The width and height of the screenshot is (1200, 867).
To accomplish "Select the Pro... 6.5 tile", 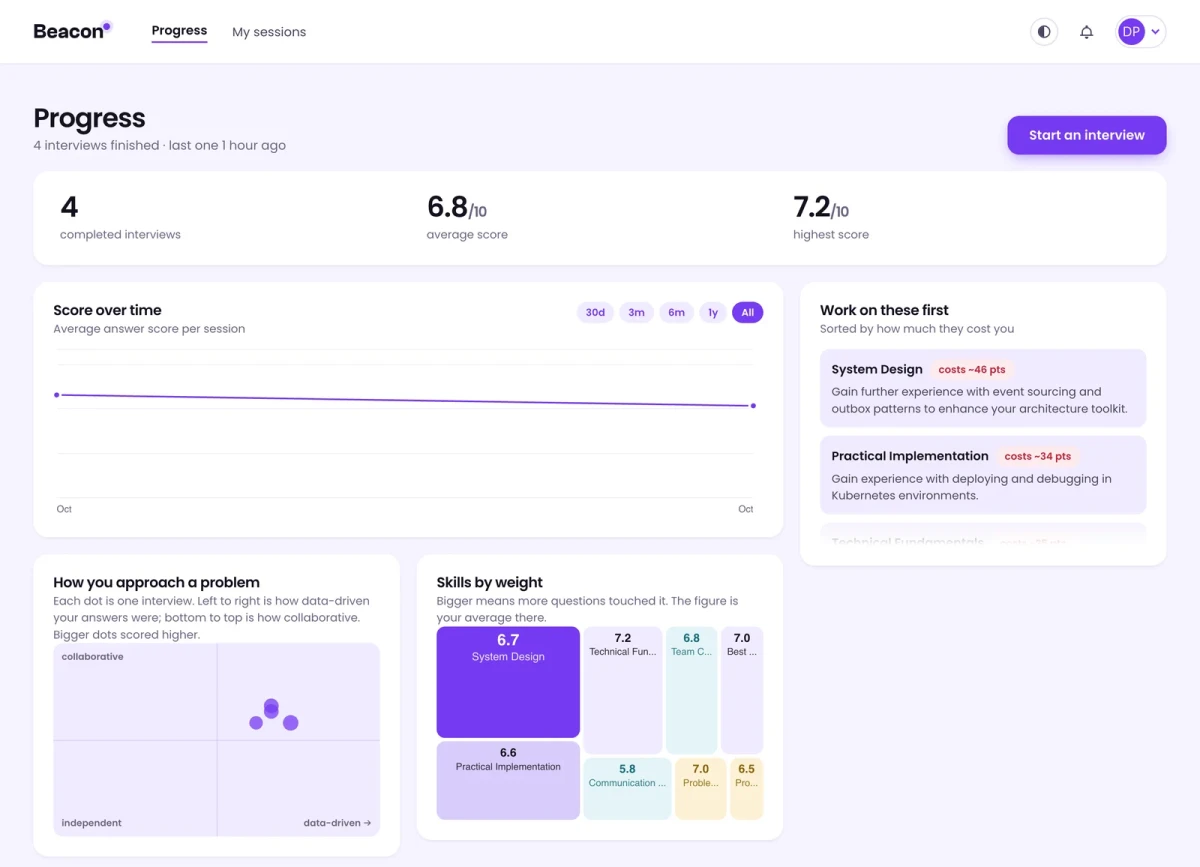I will tap(747, 788).
